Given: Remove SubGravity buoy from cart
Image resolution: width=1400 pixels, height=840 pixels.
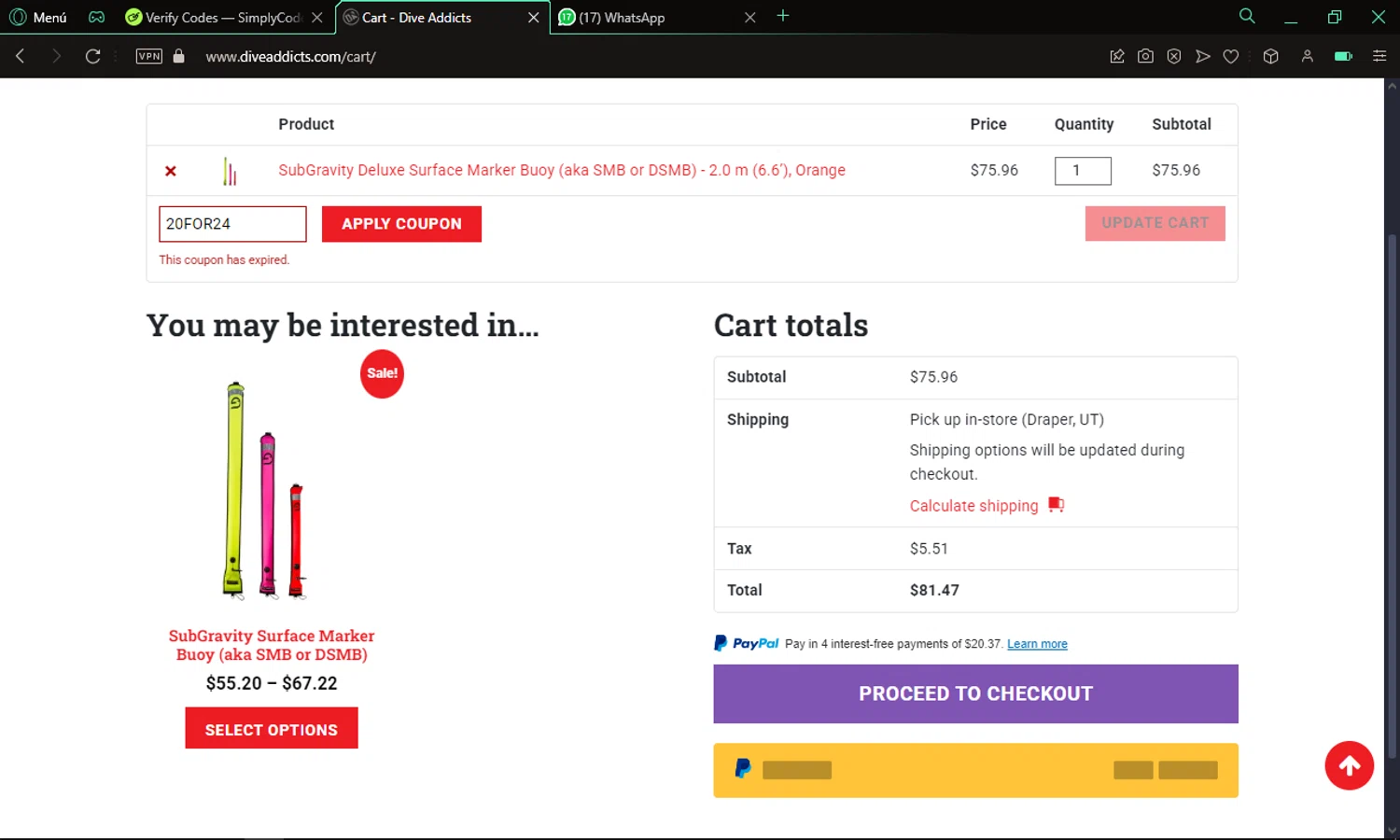Looking at the screenshot, I should pos(171,171).
